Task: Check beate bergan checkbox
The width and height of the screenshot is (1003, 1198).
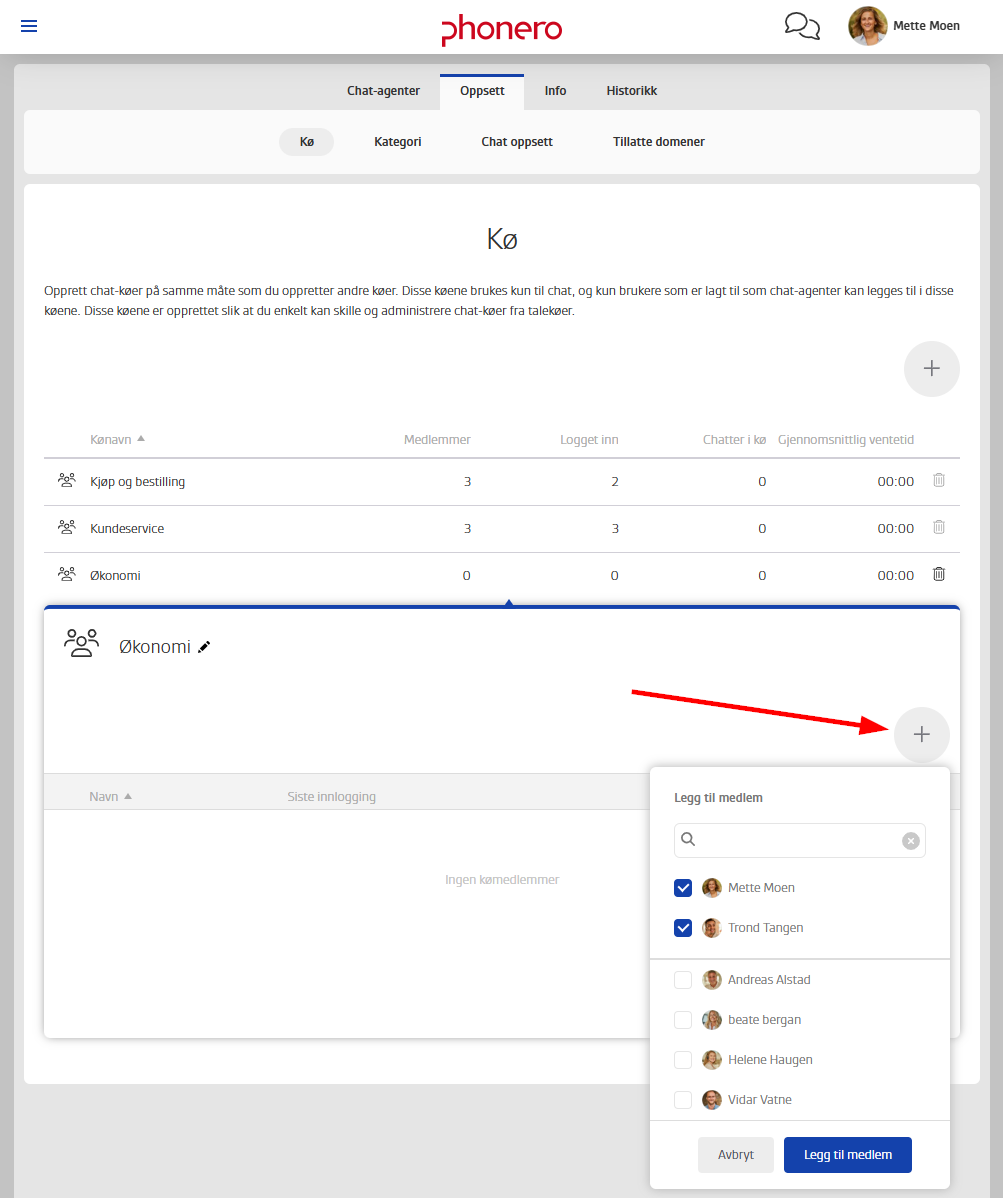Action: coord(683,1020)
